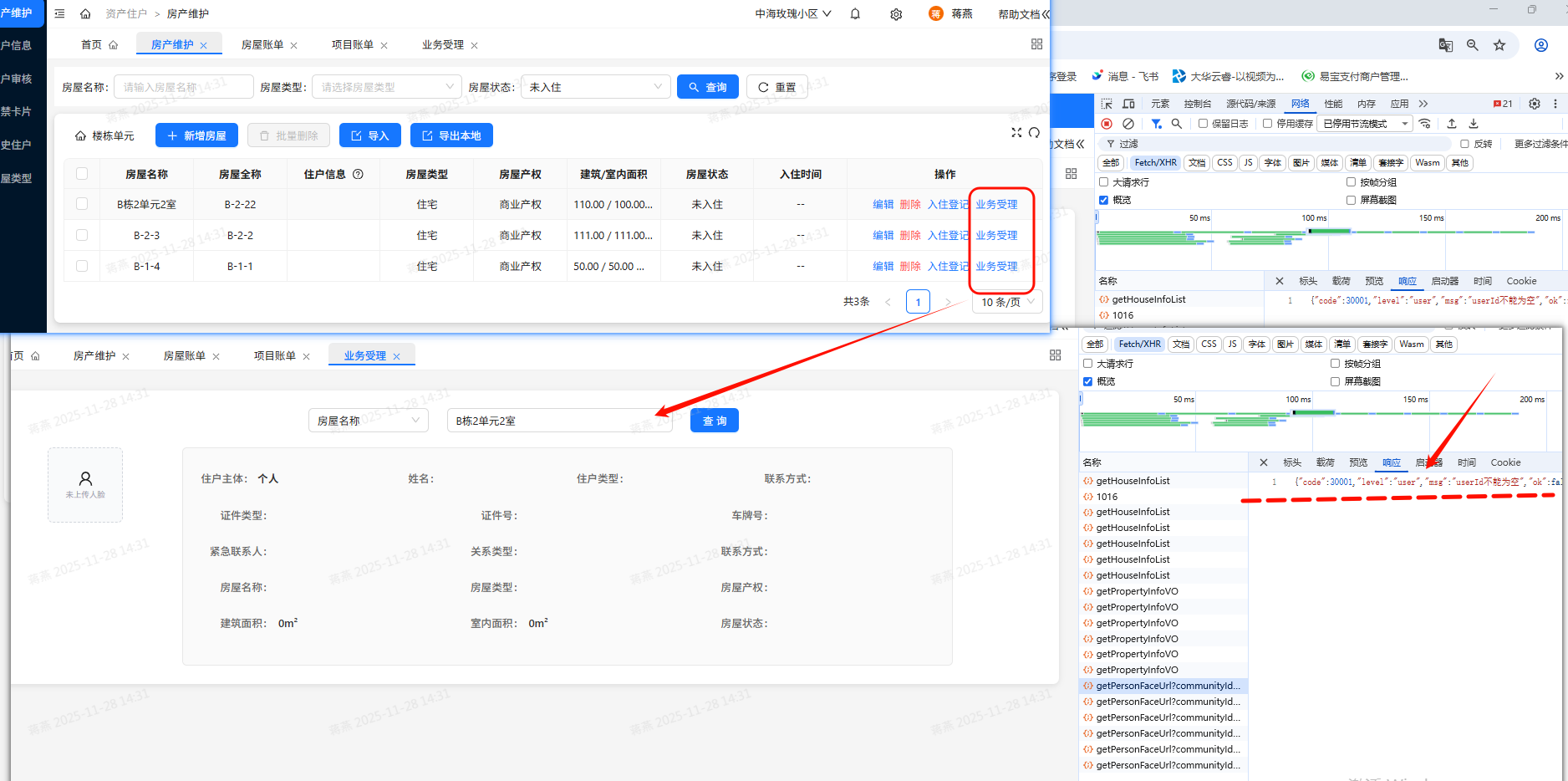Click the home icon in breadcrumb

click(x=85, y=14)
